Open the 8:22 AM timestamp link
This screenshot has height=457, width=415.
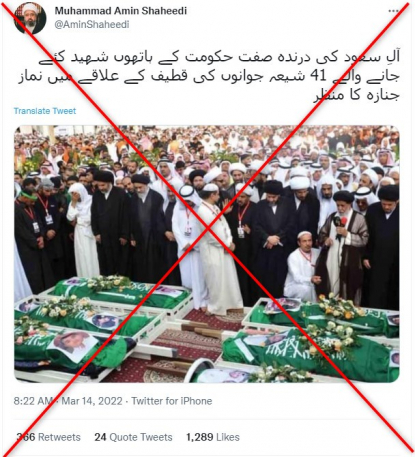tap(33, 401)
